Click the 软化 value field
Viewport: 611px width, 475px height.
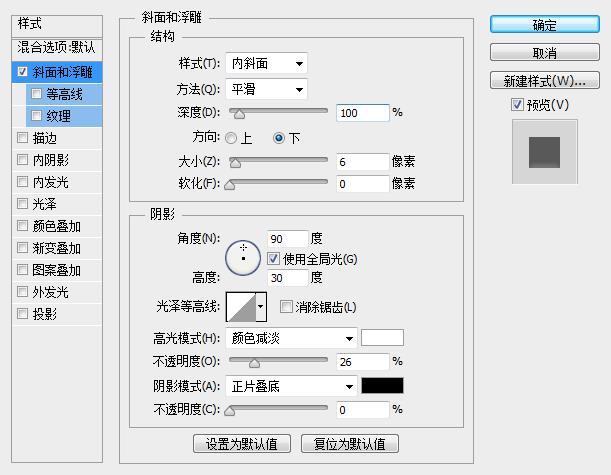[362, 184]
